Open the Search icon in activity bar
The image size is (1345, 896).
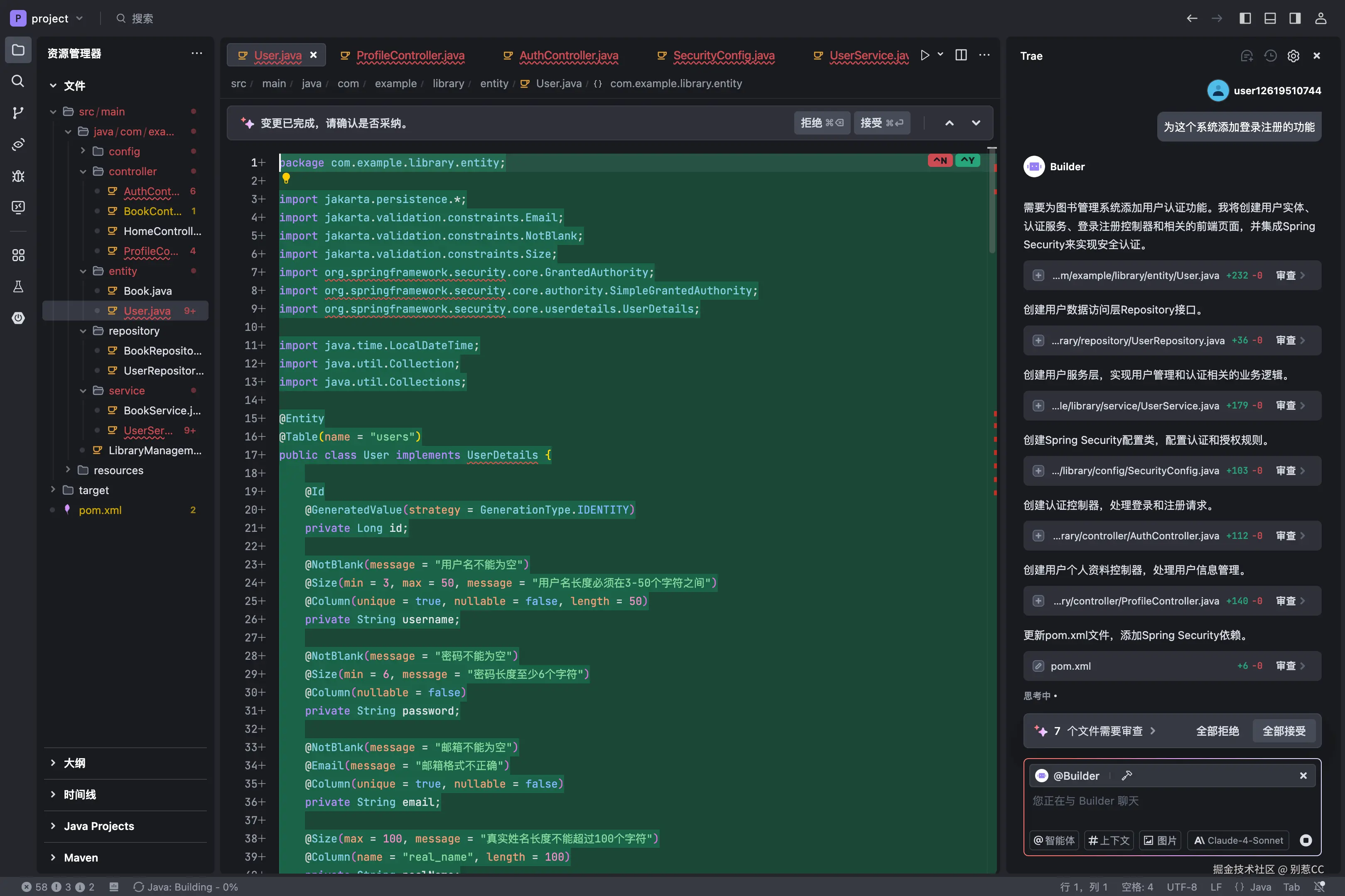(x=18, y=81)
